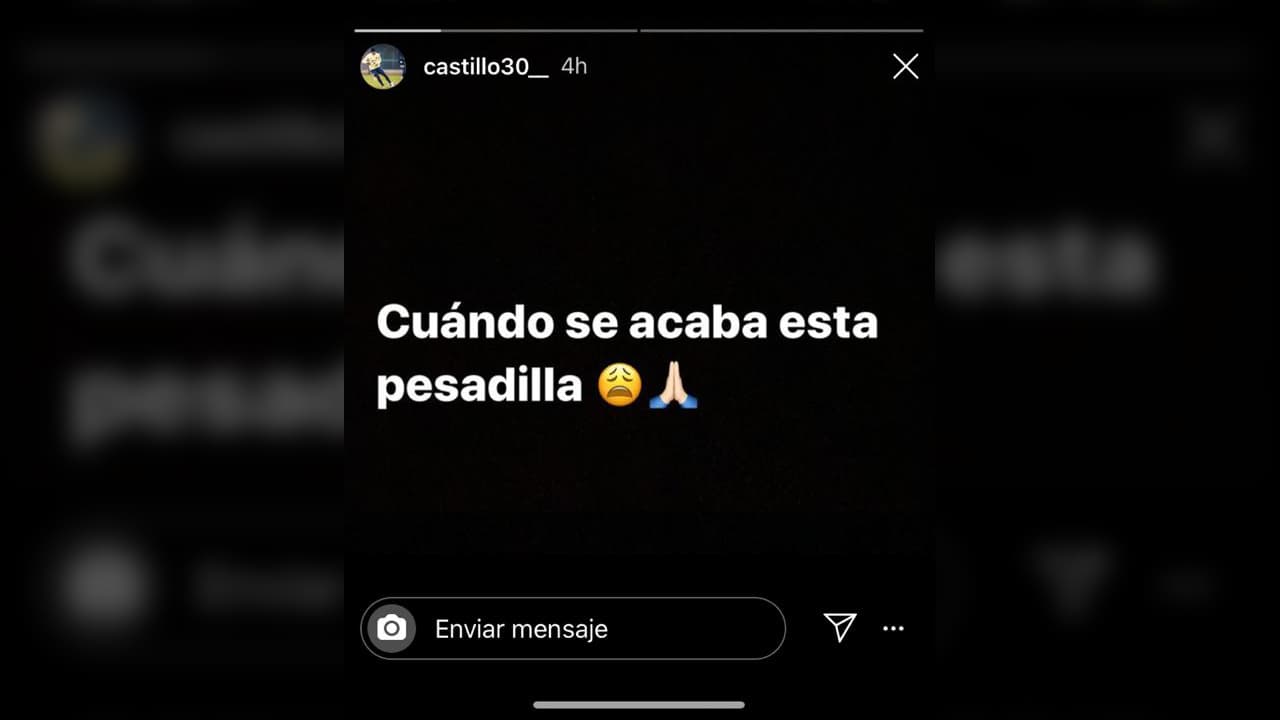Screen dimensions: 1280x720
Task: Visit the castillo30__ username link
Action: pos(486,67)
